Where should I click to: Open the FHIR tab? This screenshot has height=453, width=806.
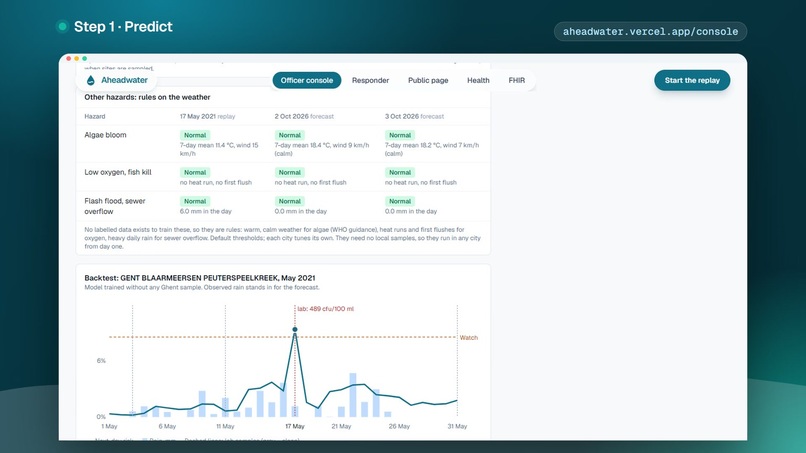pos(517,80)
